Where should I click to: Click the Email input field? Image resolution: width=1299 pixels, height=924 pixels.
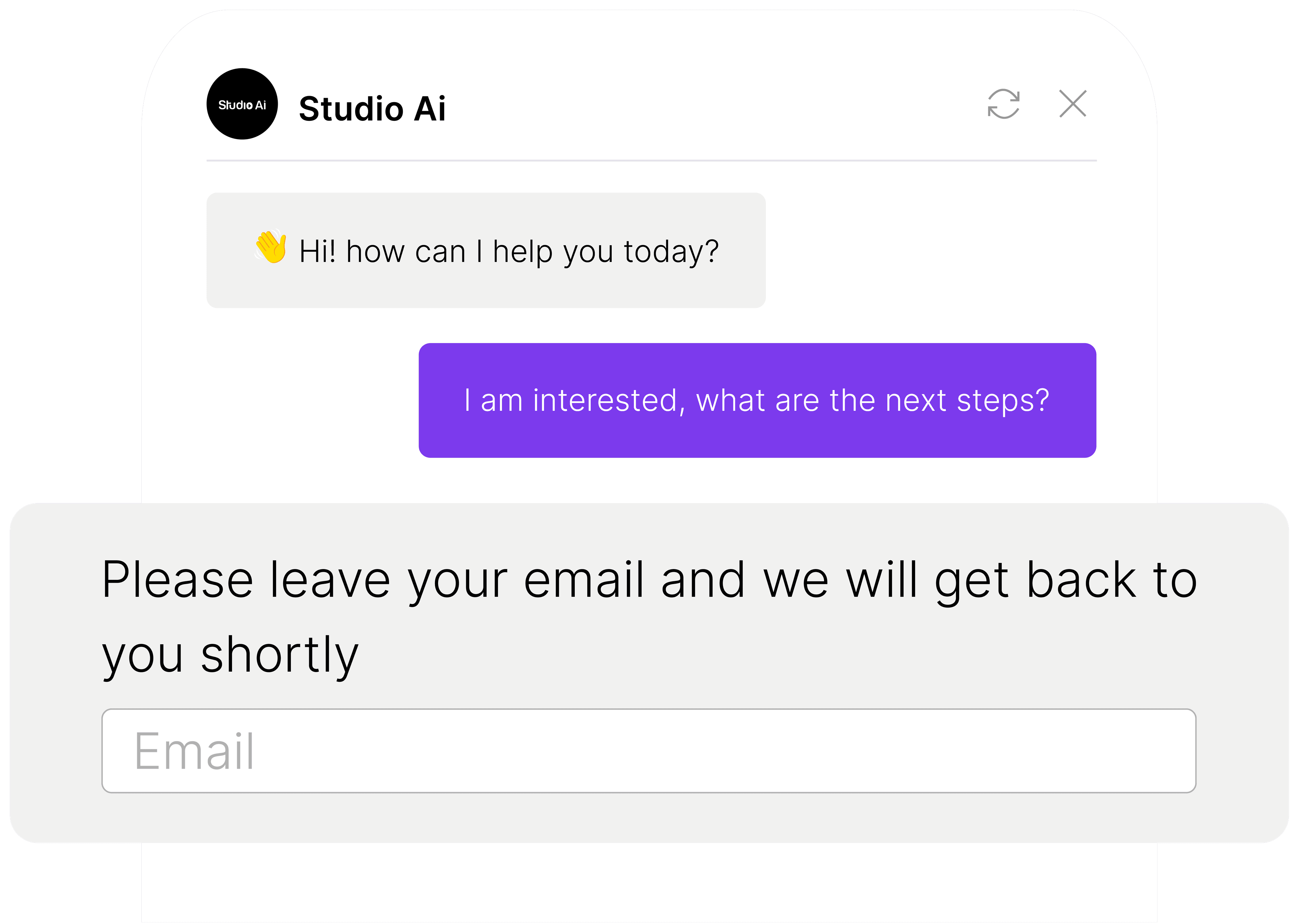pos(649,750)
